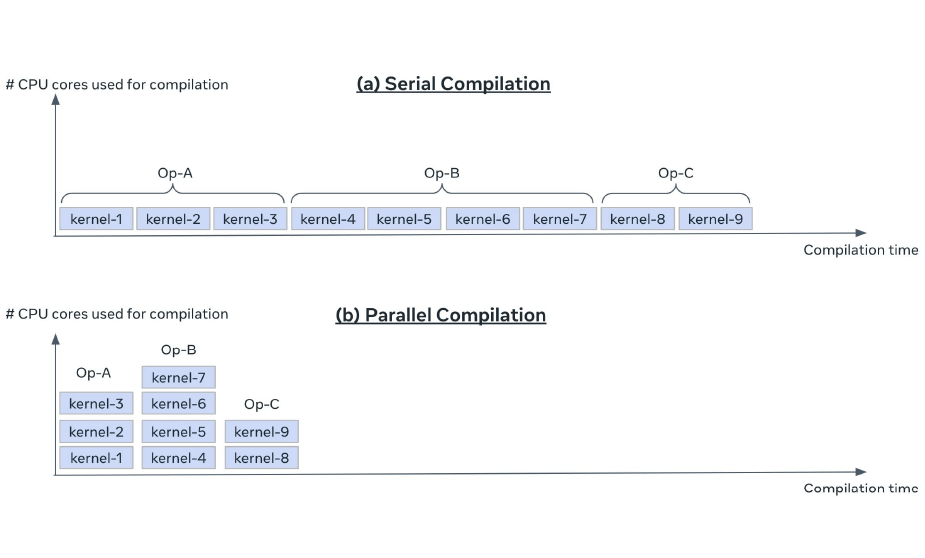Click the Op-B label above the parallel stack
Viewport: 925px width, 558px height.
click(x=178, y=350)
